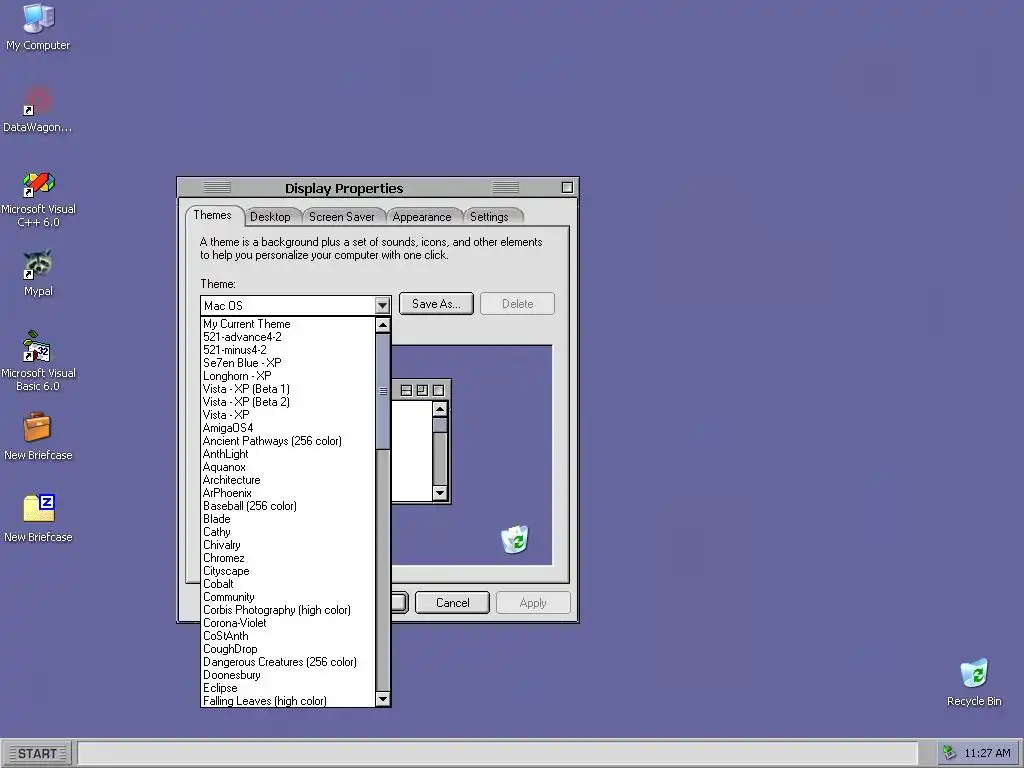1024x768 pixels.
Task: Select the Cityscape theme
Action: tap(288, 571)
